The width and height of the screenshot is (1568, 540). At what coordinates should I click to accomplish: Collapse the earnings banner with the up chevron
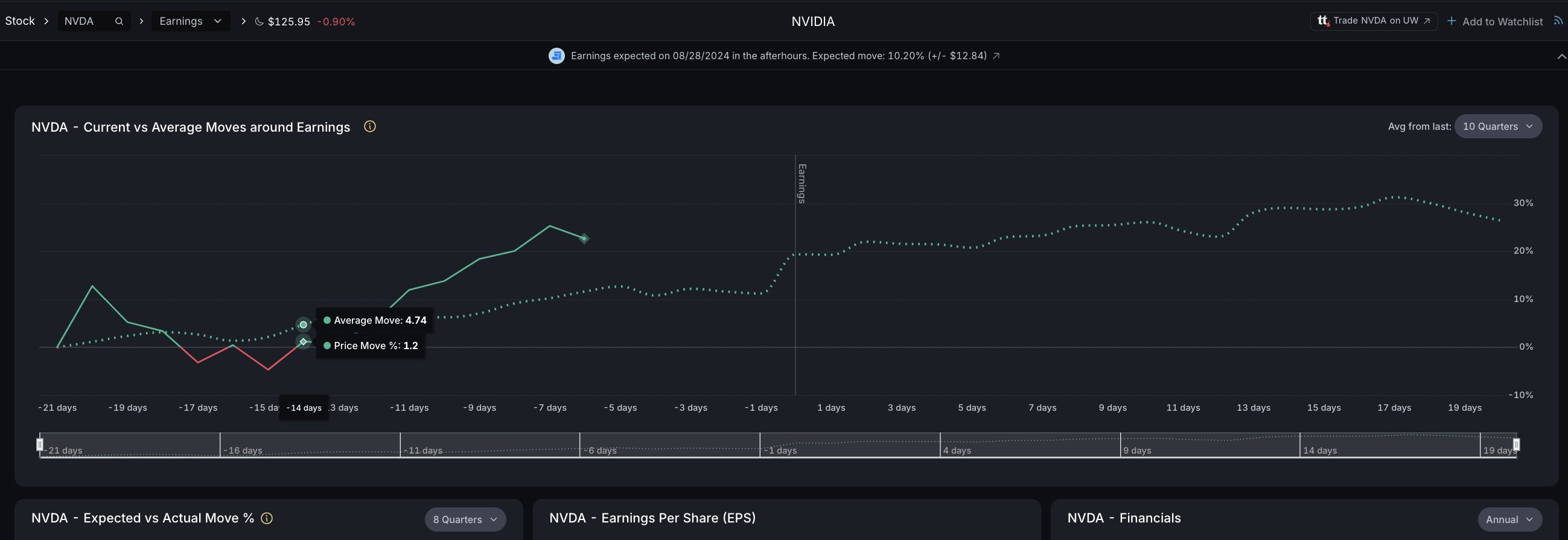pos(1561,56)
